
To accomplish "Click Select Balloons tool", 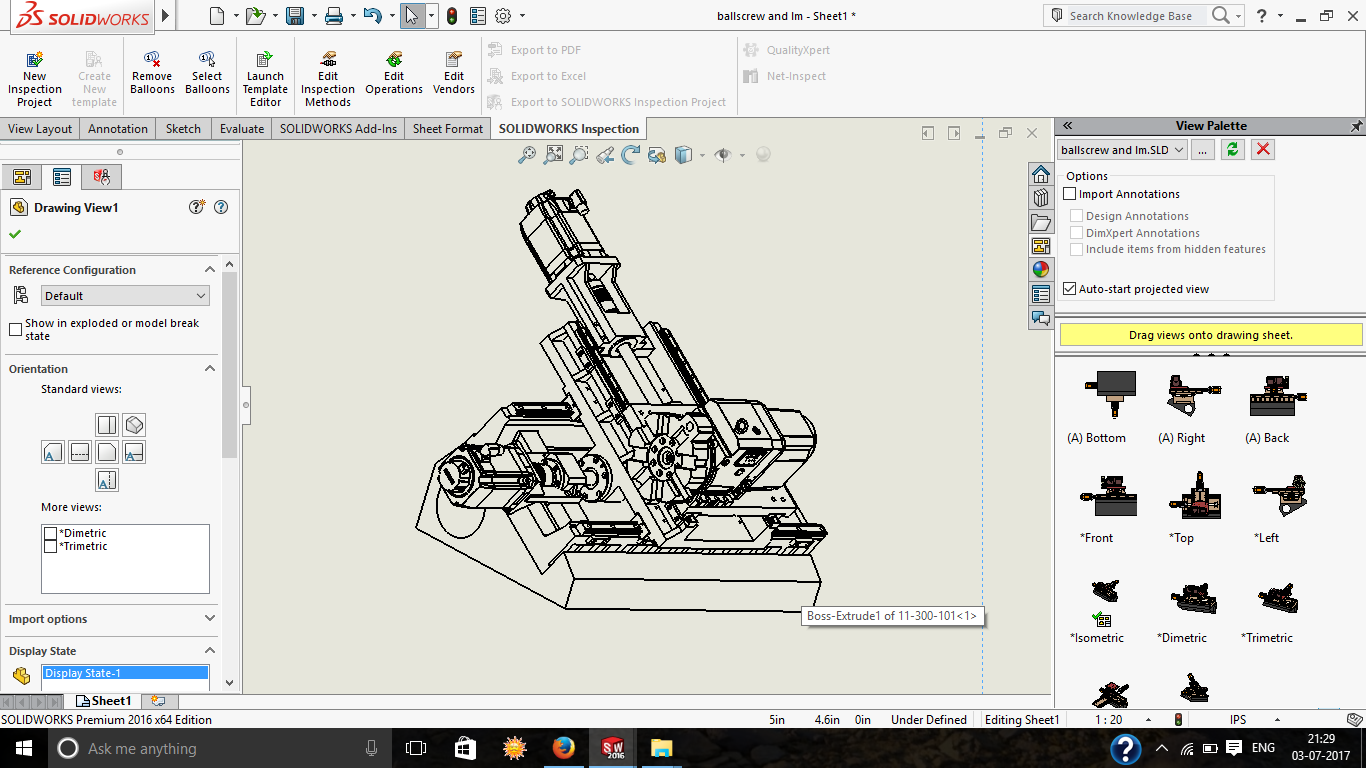I will coord(207,74).
